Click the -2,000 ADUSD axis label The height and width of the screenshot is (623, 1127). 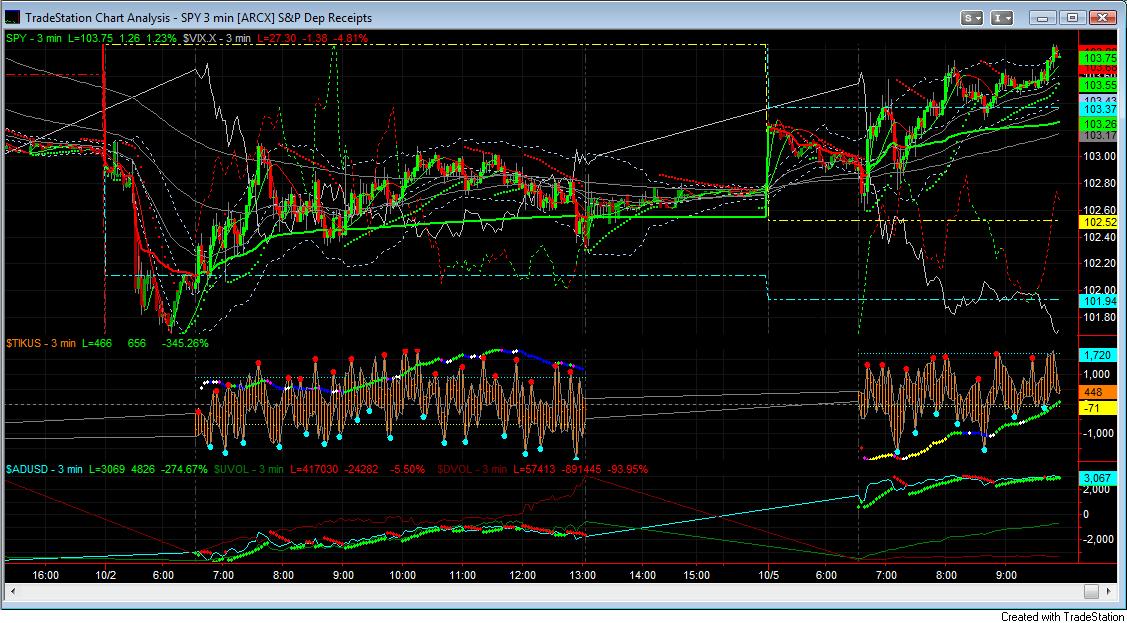click(1099, 539)
